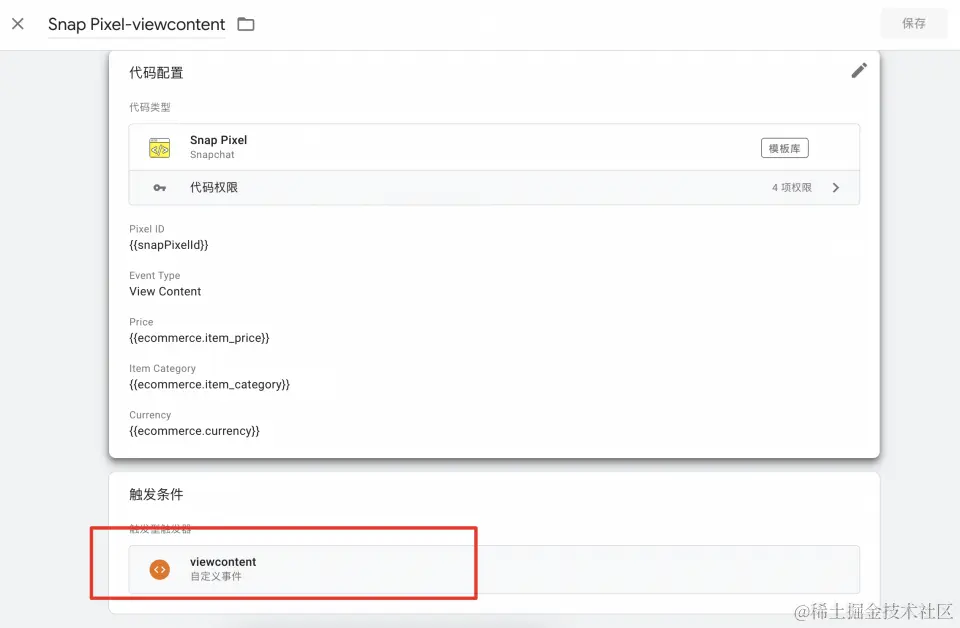Screen dimensions: 960x628
Task: Click the 代码配置 section heading
Action: [156, 73]
